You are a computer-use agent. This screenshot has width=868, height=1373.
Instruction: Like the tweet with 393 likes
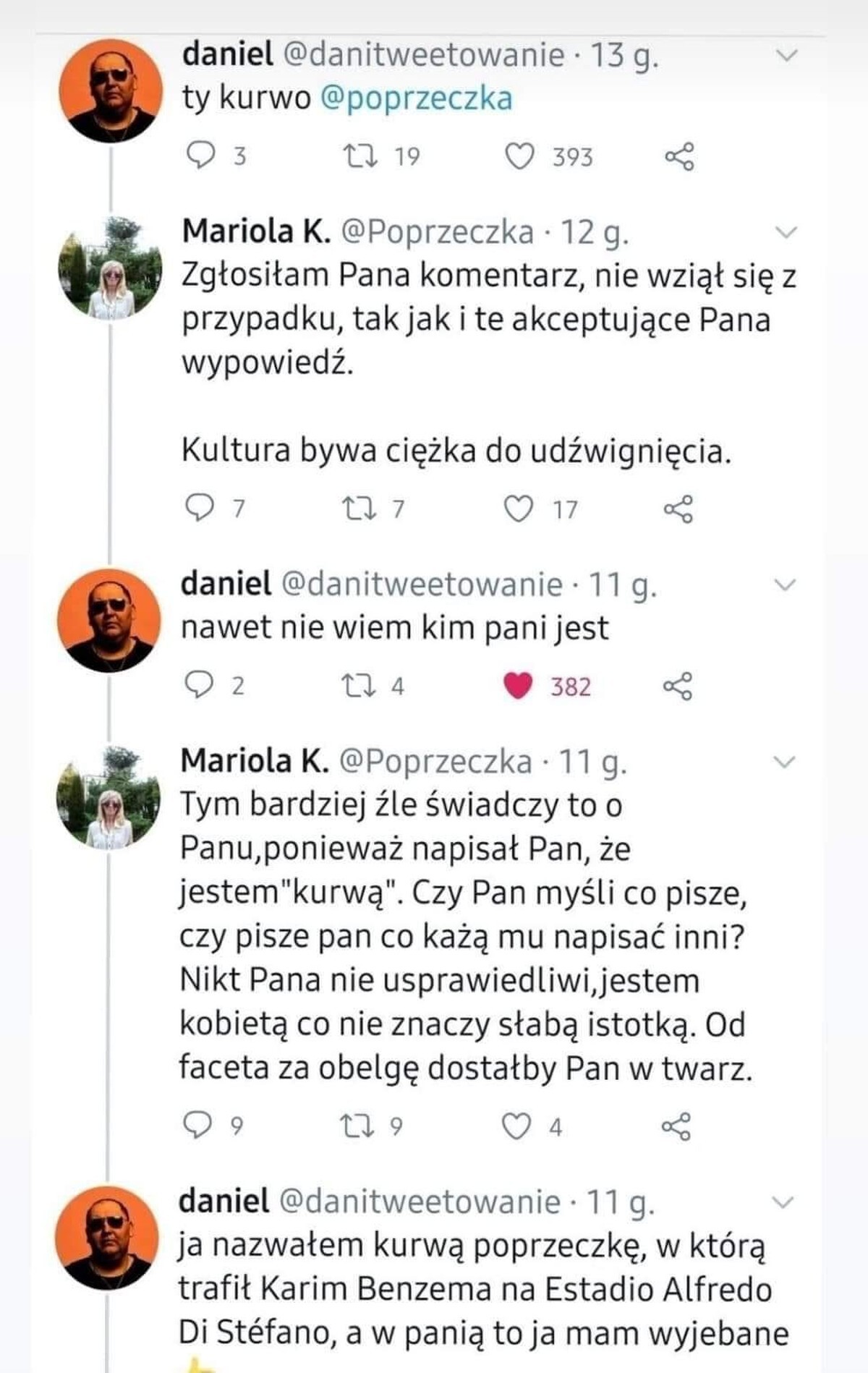[x=519, y=156]
